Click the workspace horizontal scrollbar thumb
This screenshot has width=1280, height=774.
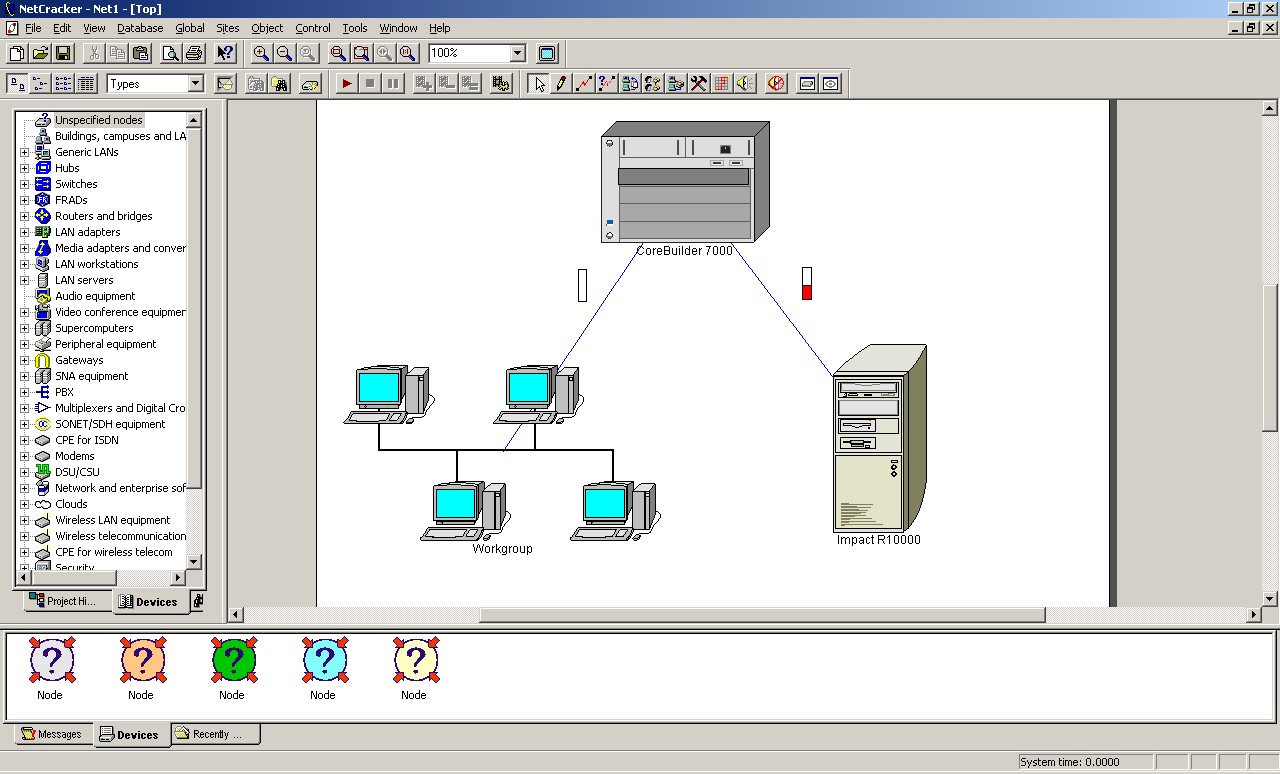[x=762, y=615]
